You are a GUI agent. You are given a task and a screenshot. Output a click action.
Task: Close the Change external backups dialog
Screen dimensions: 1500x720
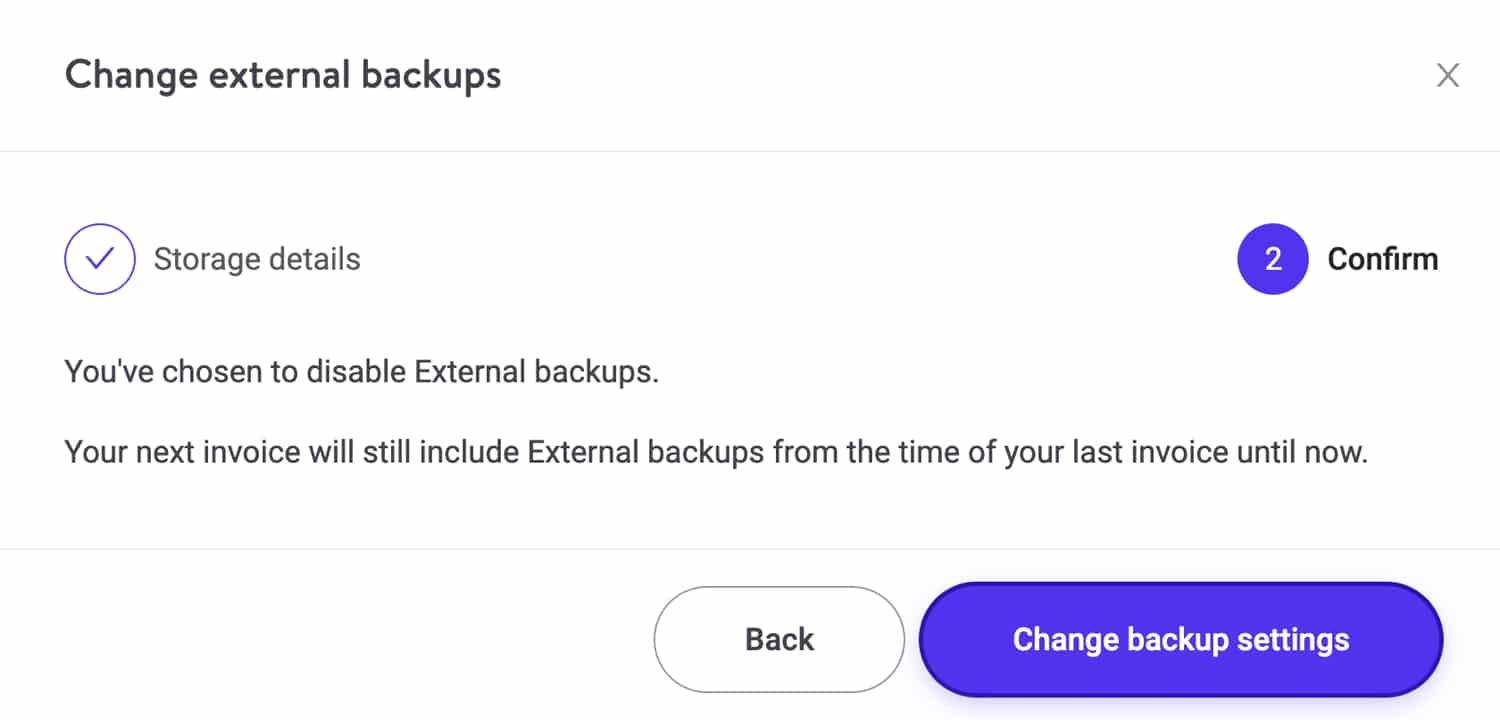[1447, 76]
